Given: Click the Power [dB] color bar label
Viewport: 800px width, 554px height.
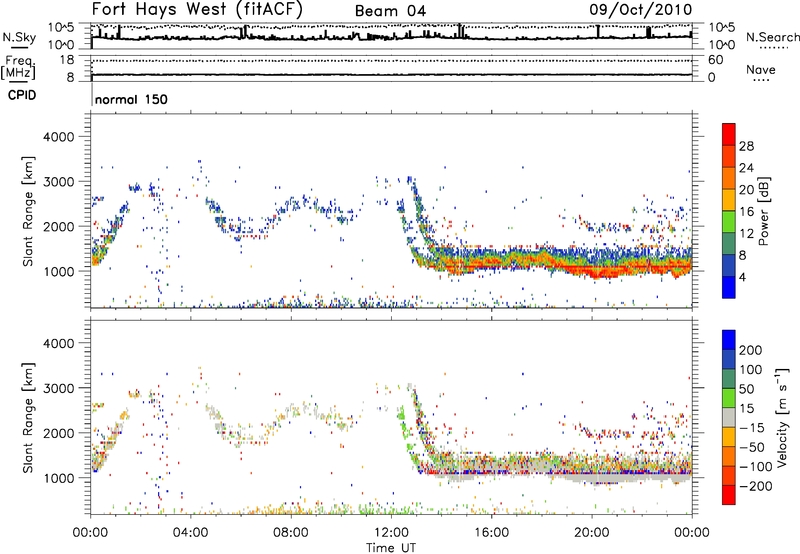Looking at the screenshot, I should pos(763,211).
